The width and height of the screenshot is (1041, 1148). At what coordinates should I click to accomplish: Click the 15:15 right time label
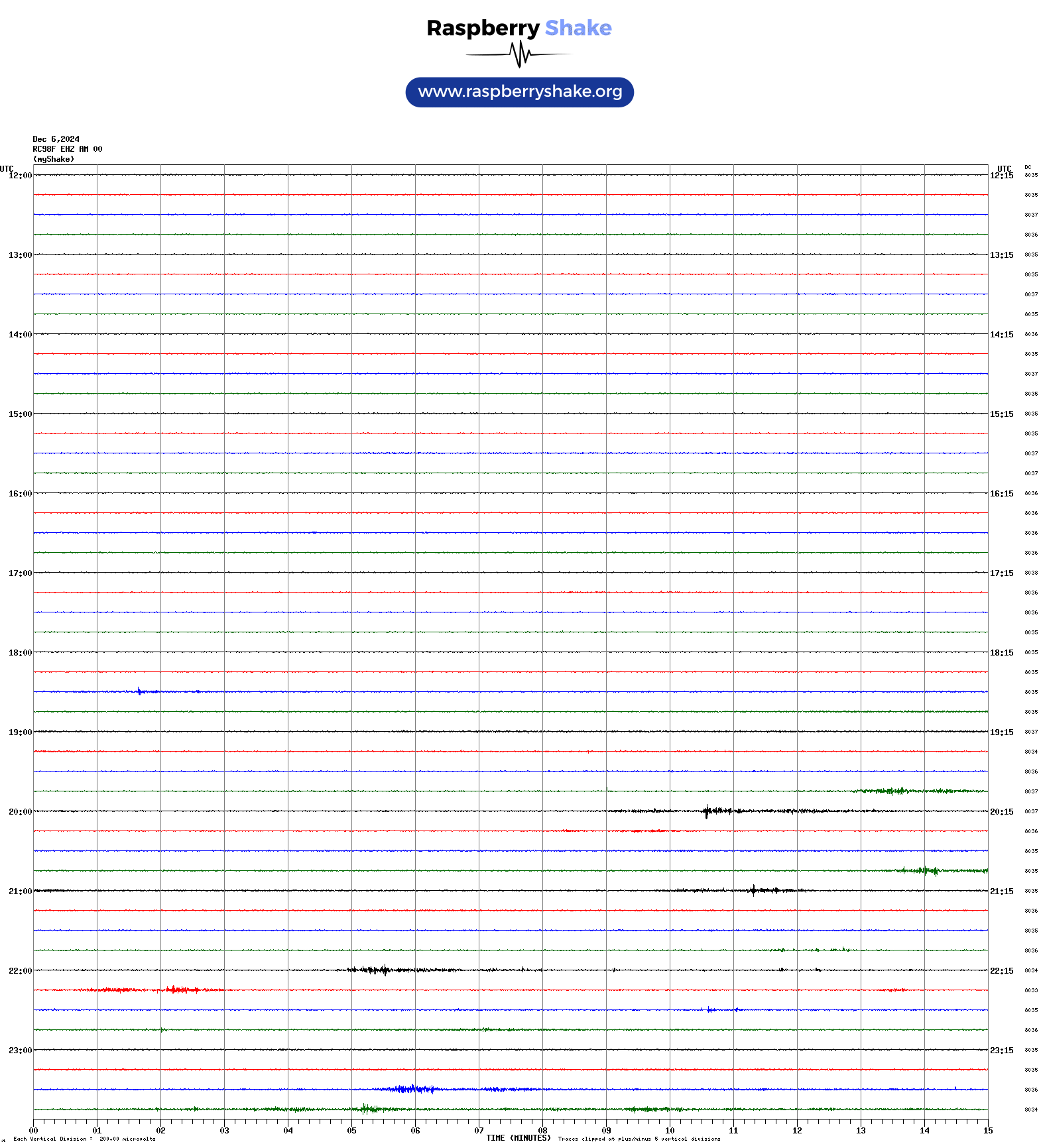(1002, 414)
